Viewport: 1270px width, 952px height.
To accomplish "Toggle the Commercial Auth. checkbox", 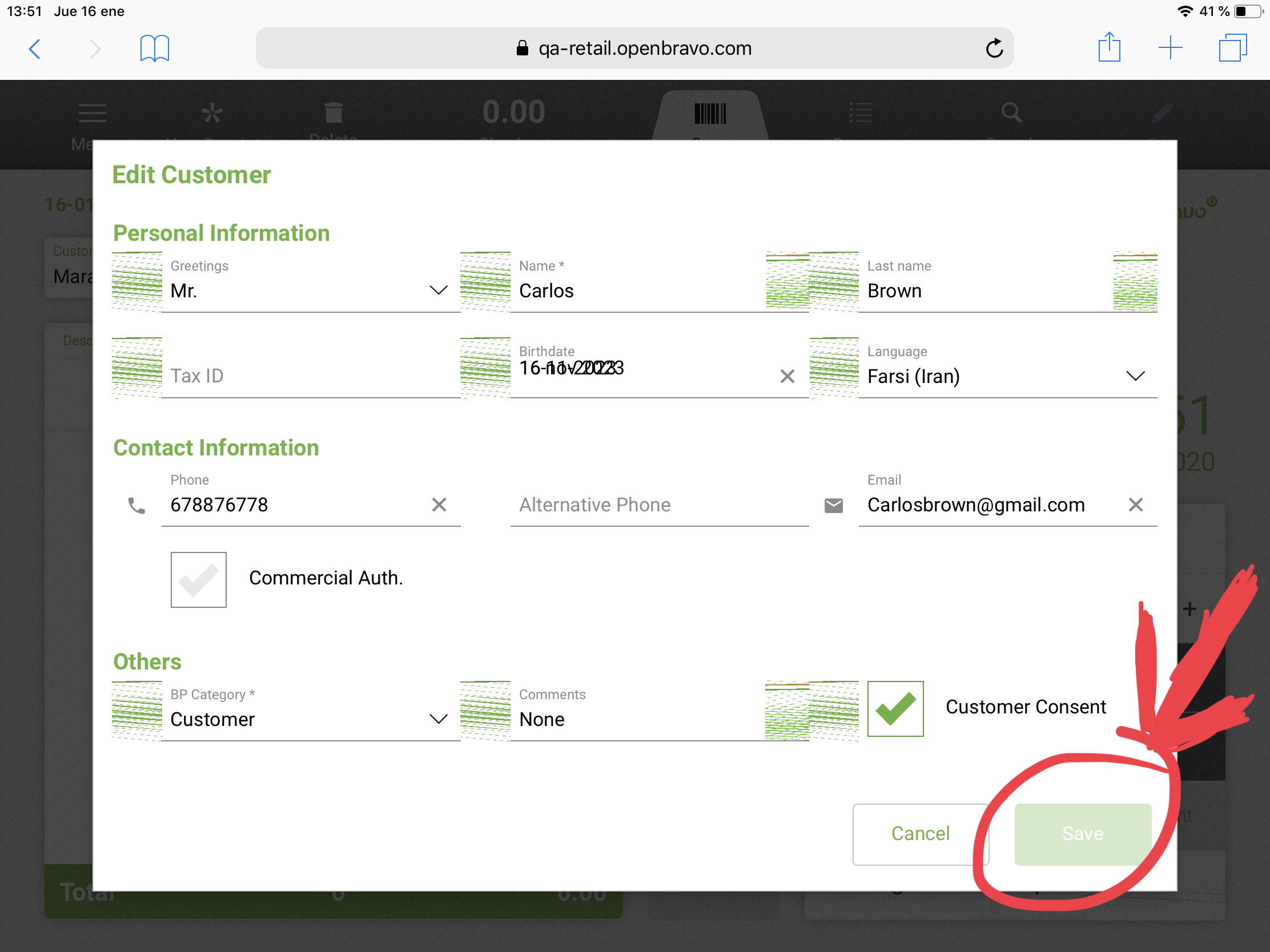I will 199,579.
